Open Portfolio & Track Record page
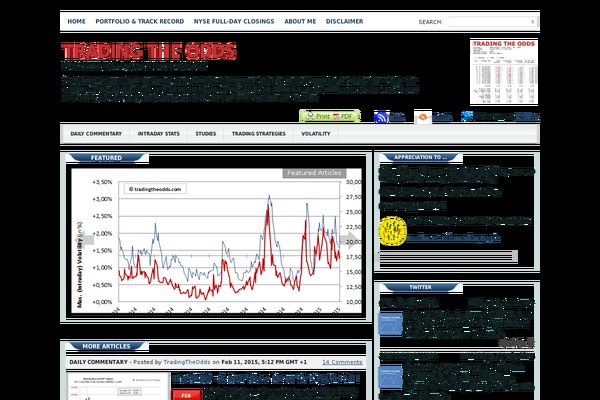600x400 pixels. pyautogui.click(x=139, y=21)
